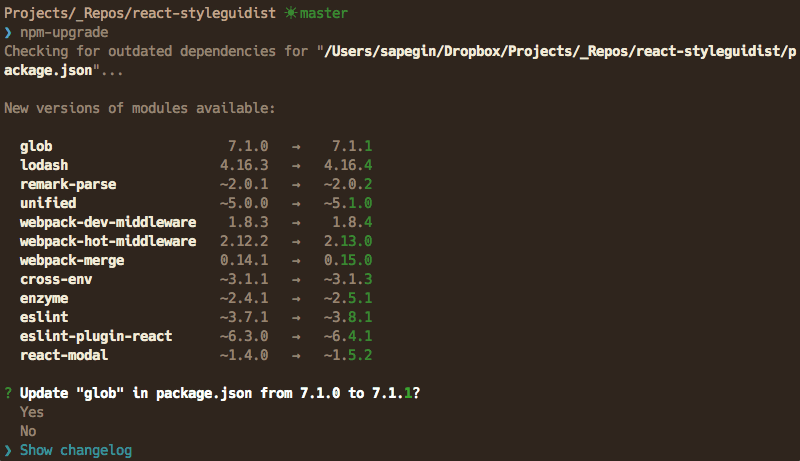Click the prompt arrow before npm-upgrade
Viewport: 800px width, 461px height.
coord(8,33)
